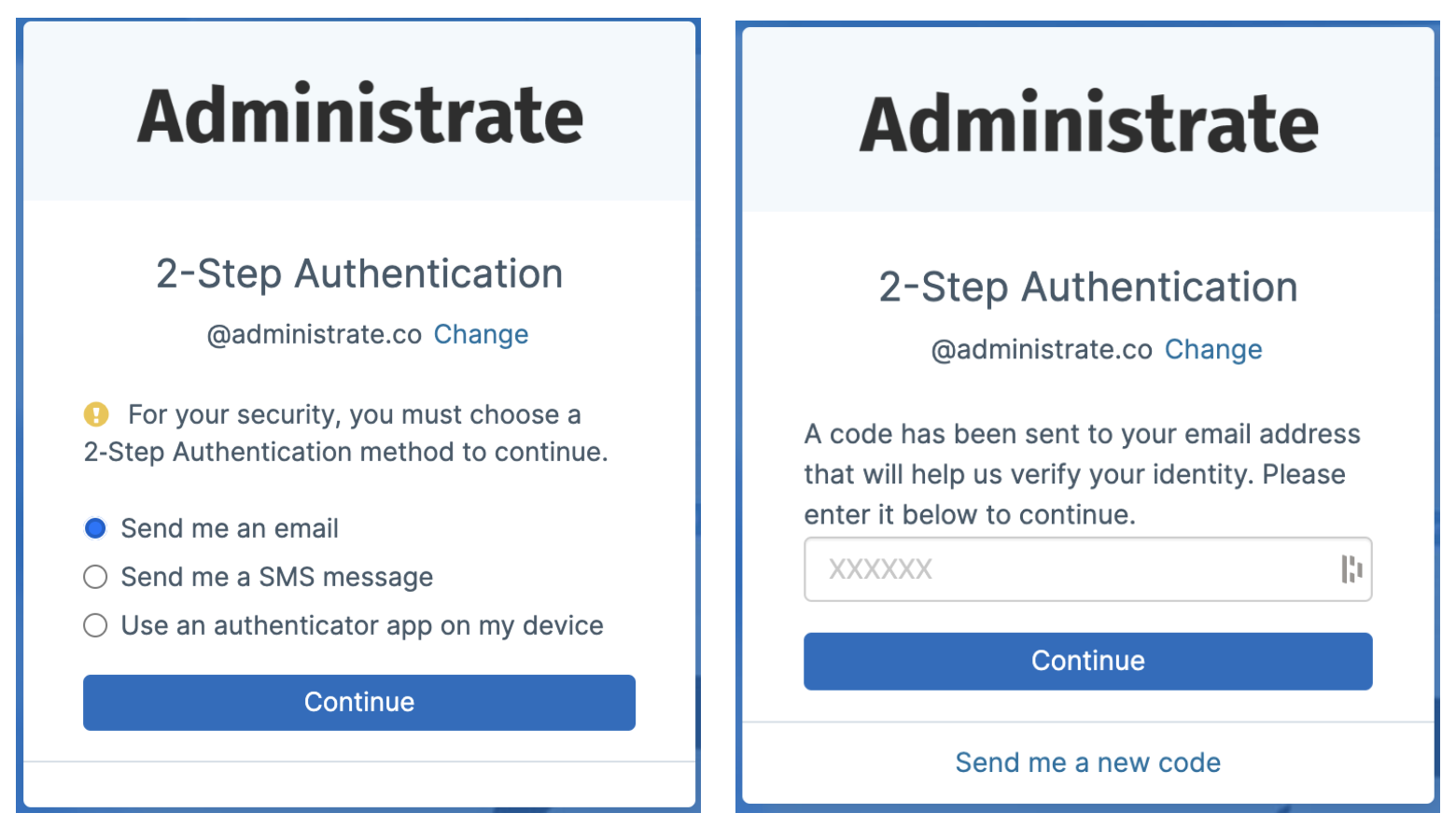Image resolution: width=1456 pixels, height=827 pixels.
Task: Click the "2-Step Authentication" heading above code message
Action: pyautogui.click(x=1088, y=287)
